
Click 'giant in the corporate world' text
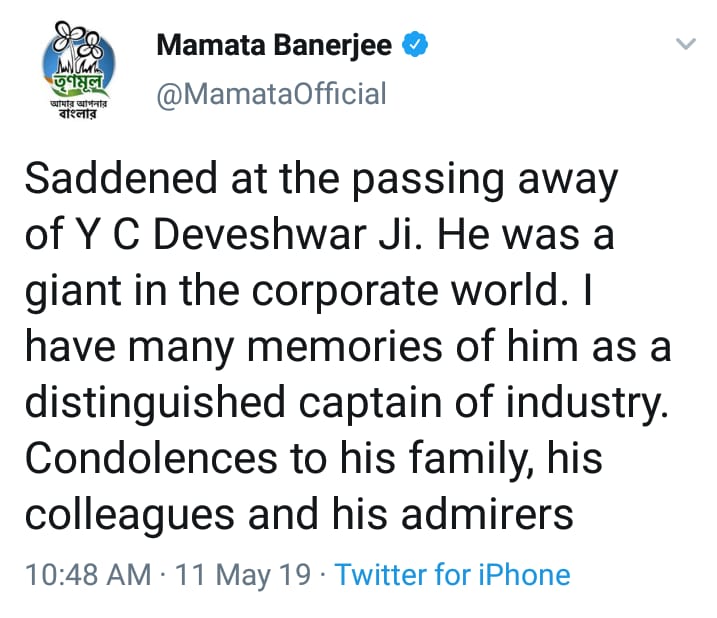pyautogui.click(x=293, y=291)
